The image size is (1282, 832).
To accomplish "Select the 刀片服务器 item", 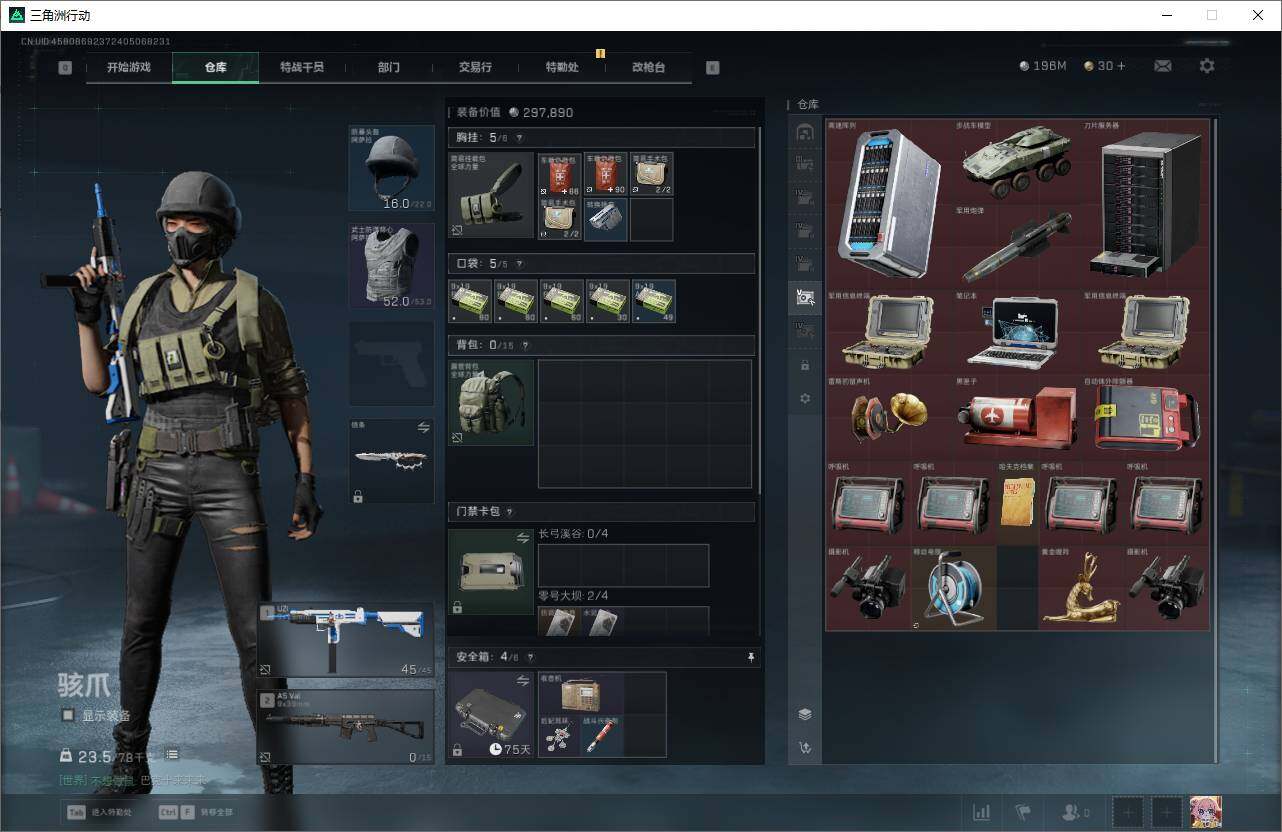I will [x=1146, y=204].
